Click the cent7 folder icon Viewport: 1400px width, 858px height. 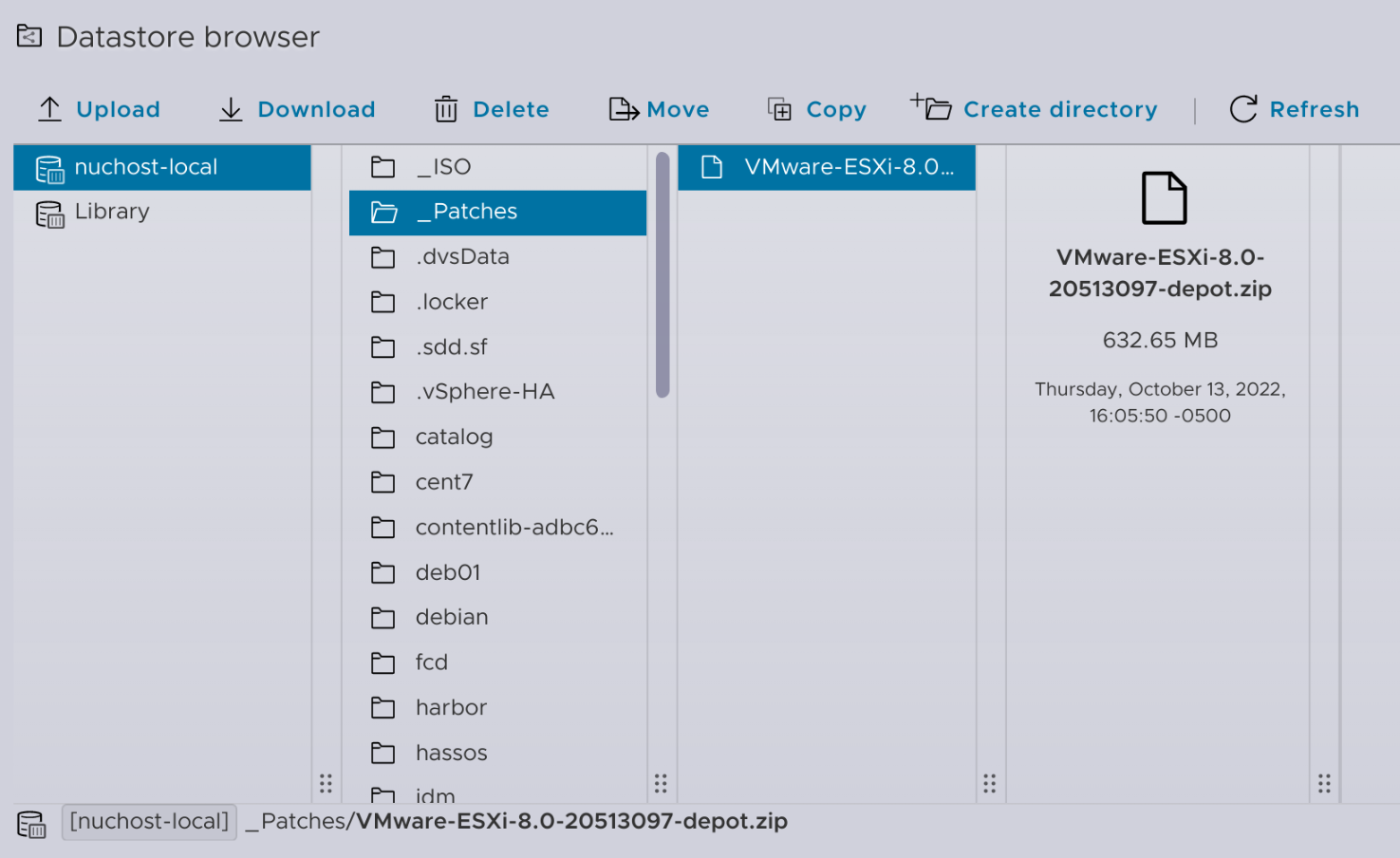383,482
